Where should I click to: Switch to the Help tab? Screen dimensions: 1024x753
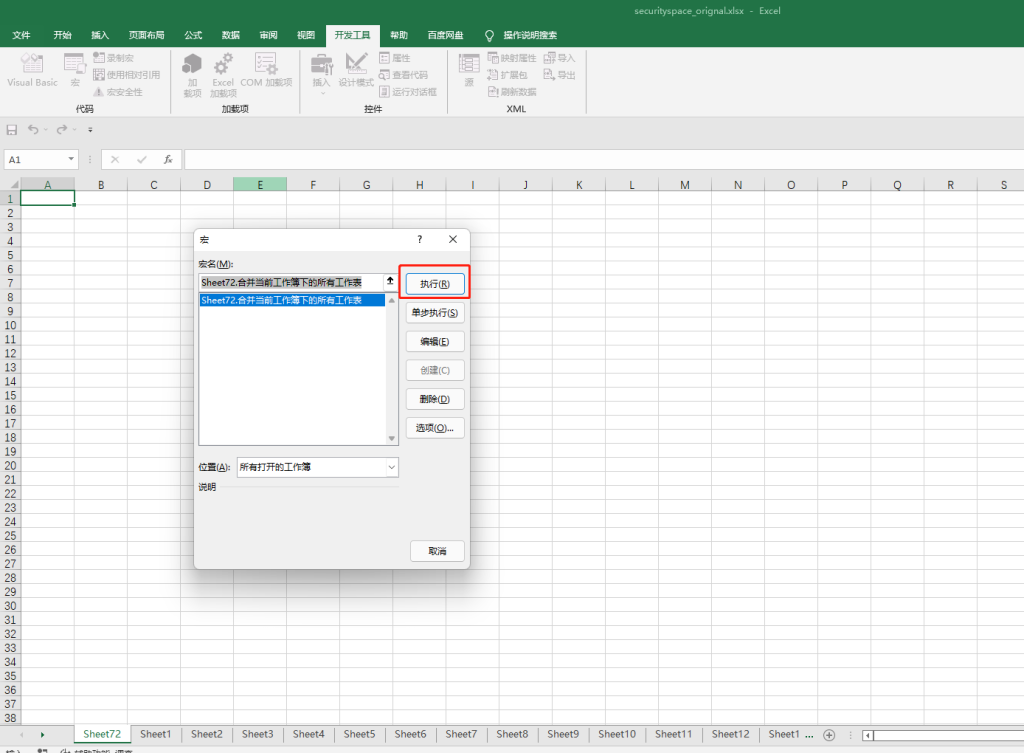399,35
